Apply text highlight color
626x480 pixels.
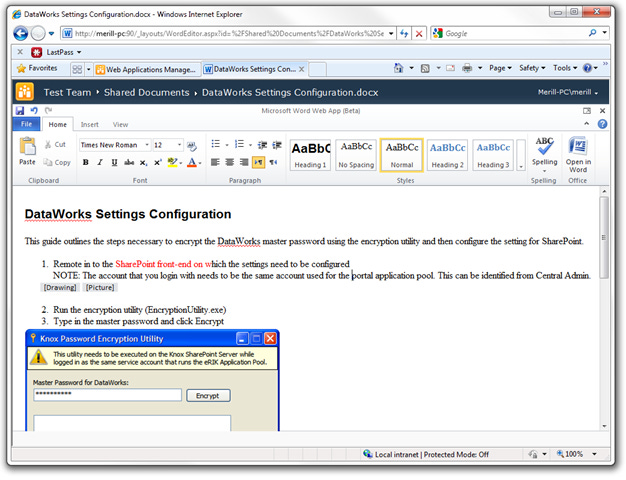pyautogui.click(x=172, y=162)
